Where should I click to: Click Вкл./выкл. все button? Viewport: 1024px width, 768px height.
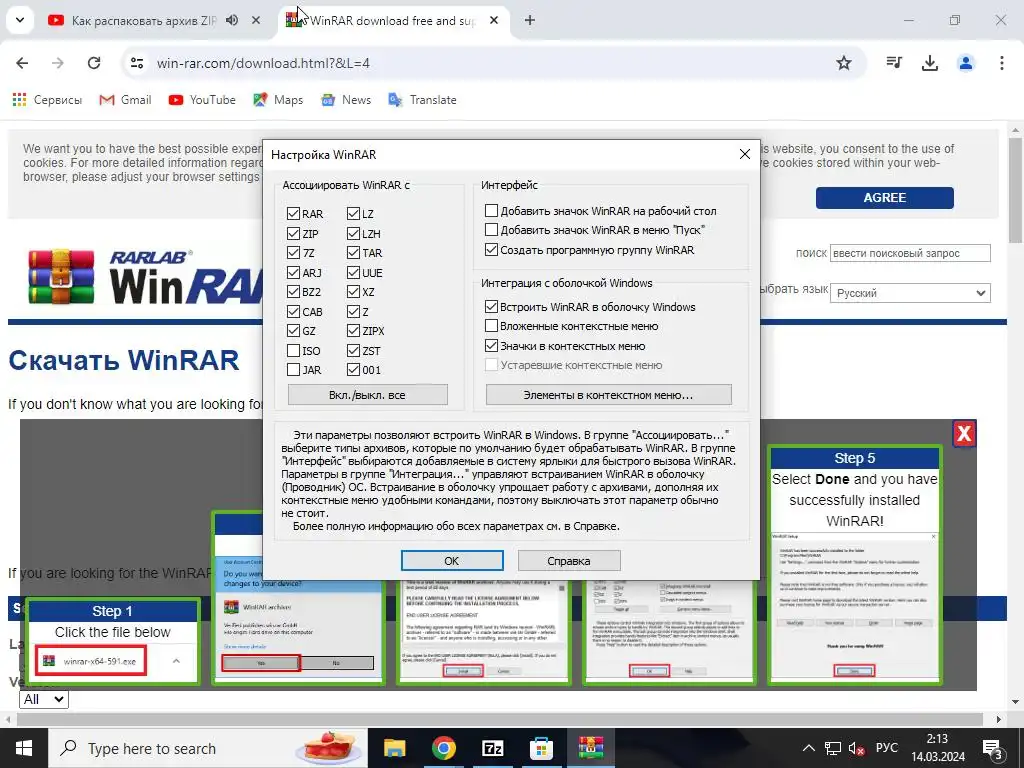[x=368, y=394]
